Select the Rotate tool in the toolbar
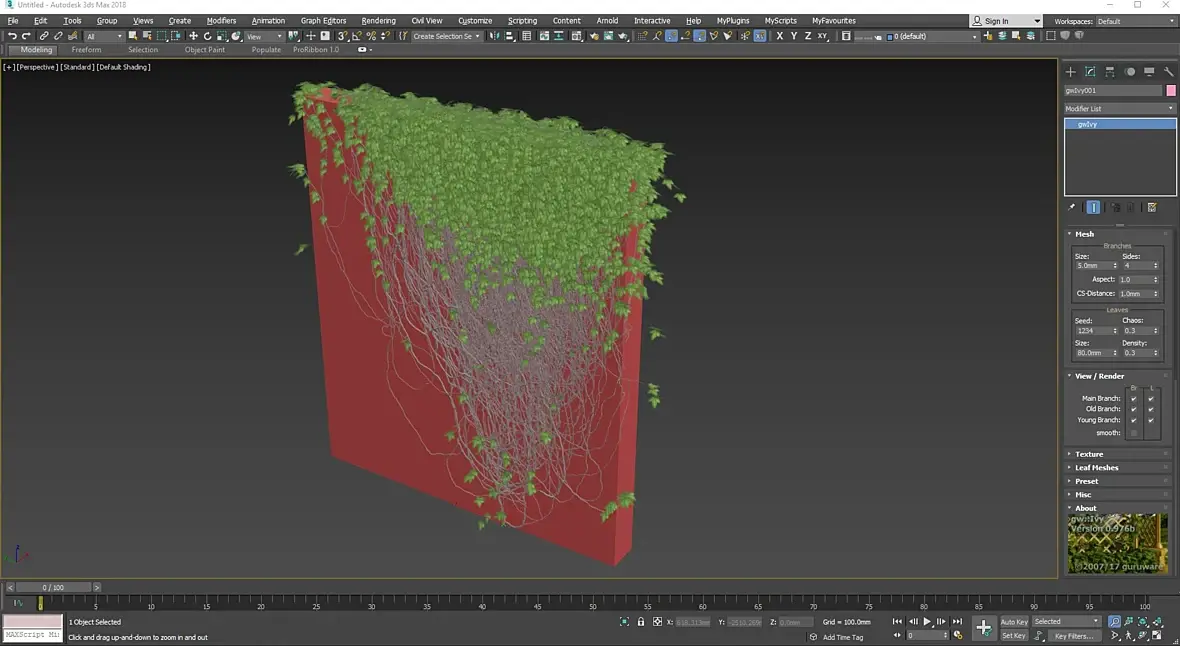Viewport: 1180px width, 646px height. (207, 36)
